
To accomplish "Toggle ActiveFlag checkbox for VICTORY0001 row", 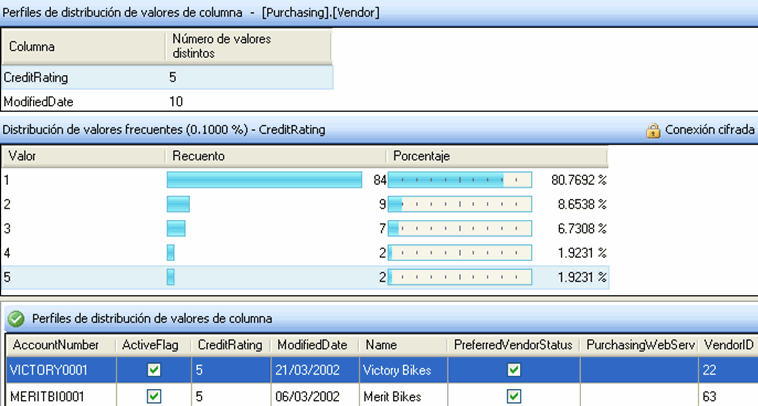I will 154,370.
